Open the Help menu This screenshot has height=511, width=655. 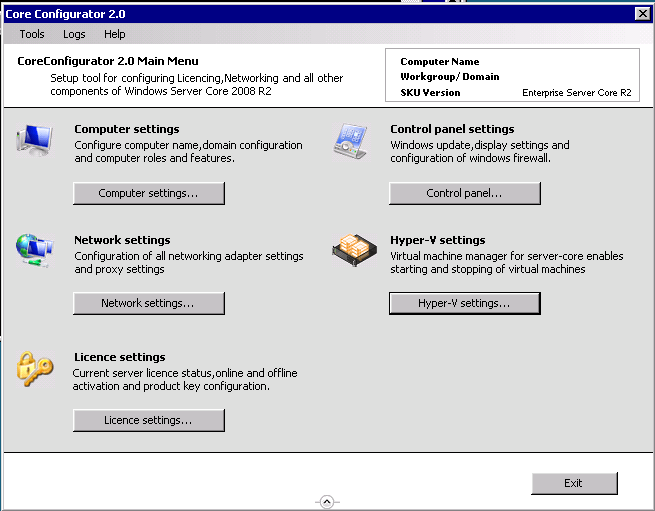(x=114, y=34)
